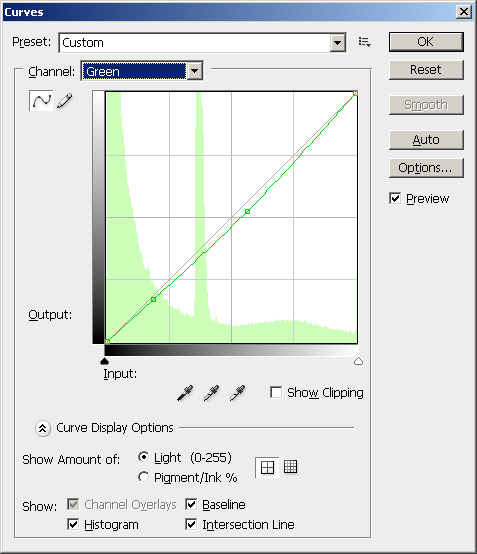Select the edit-points curve tool
The width and height of the screenshot is (477, 554).
tap(41, 101)
